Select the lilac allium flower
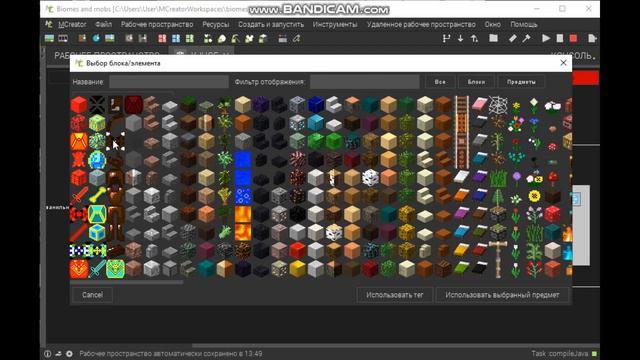 516,178
